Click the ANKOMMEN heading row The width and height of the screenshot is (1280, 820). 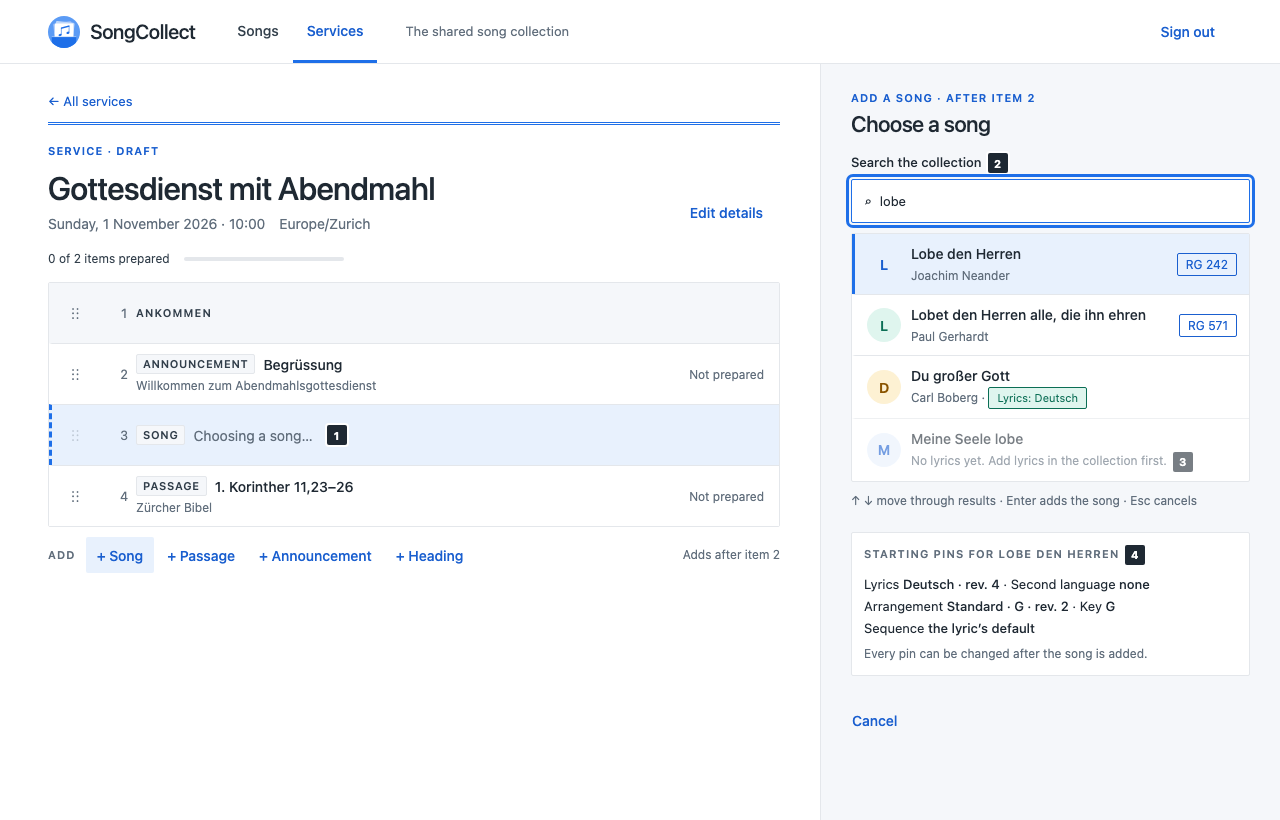point(414,313)
